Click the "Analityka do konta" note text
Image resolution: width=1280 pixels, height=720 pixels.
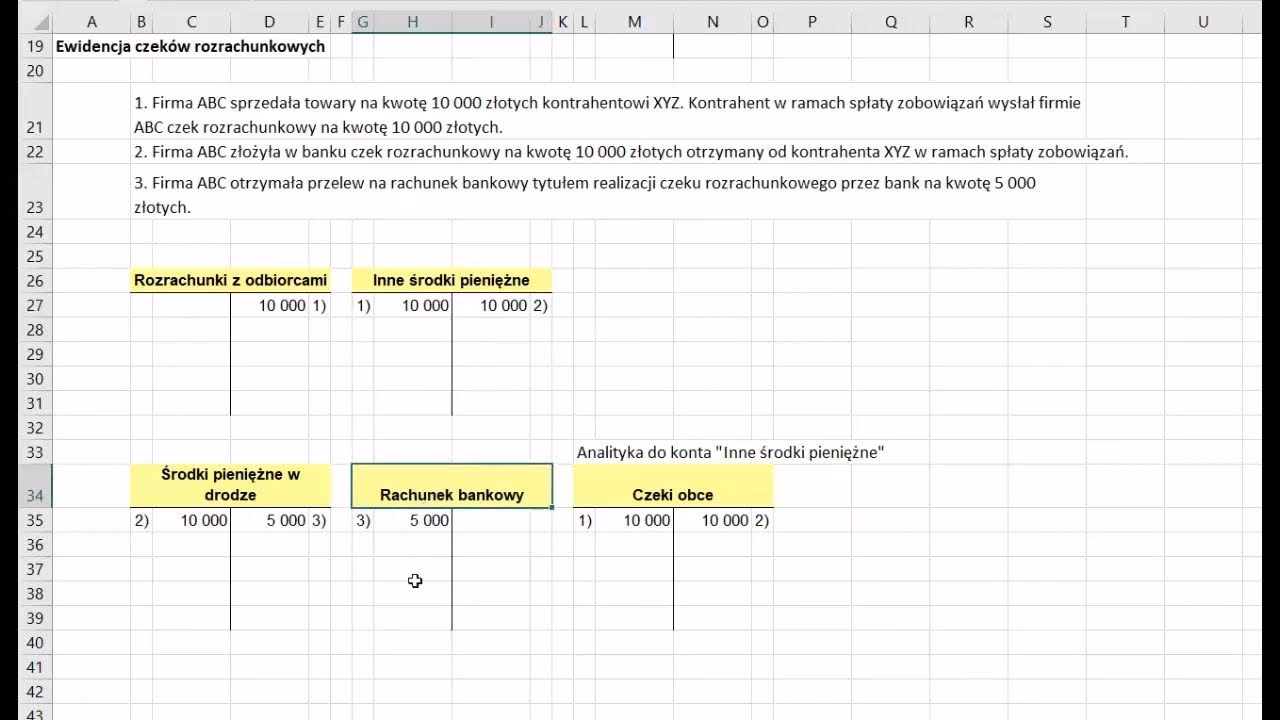pos(730,453)
